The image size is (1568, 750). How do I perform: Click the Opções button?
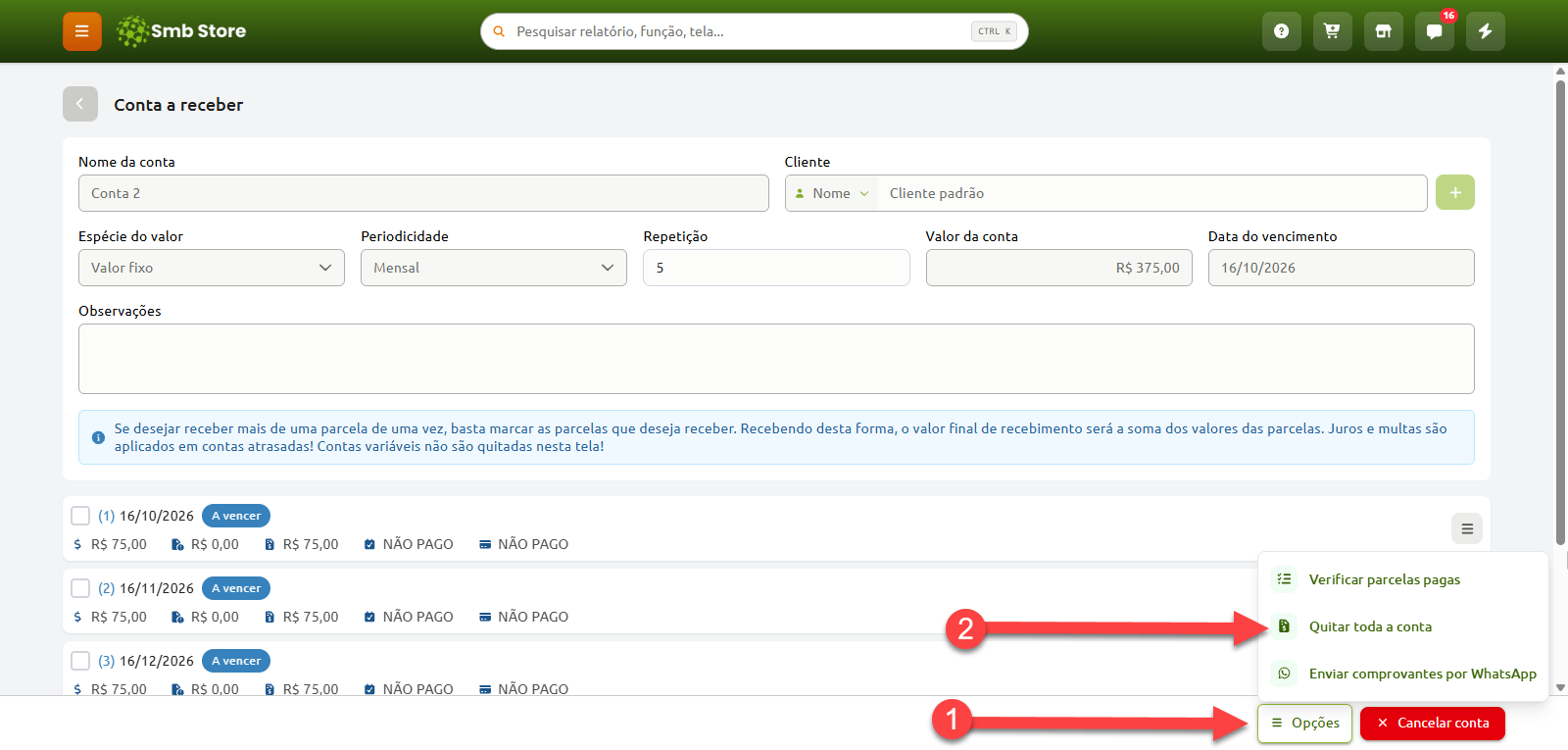coord(1305,724)
